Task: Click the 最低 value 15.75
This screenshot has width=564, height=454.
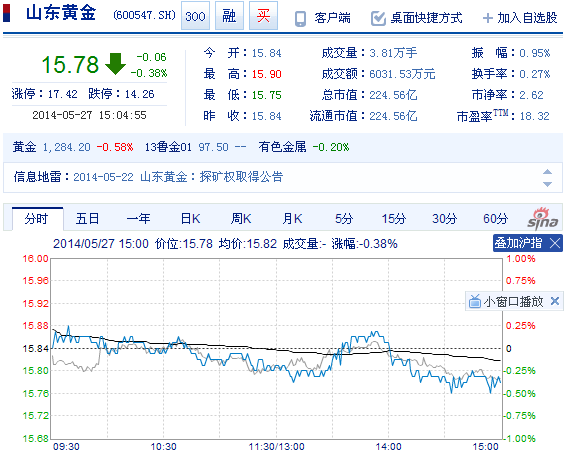Action: pos(267,95)
